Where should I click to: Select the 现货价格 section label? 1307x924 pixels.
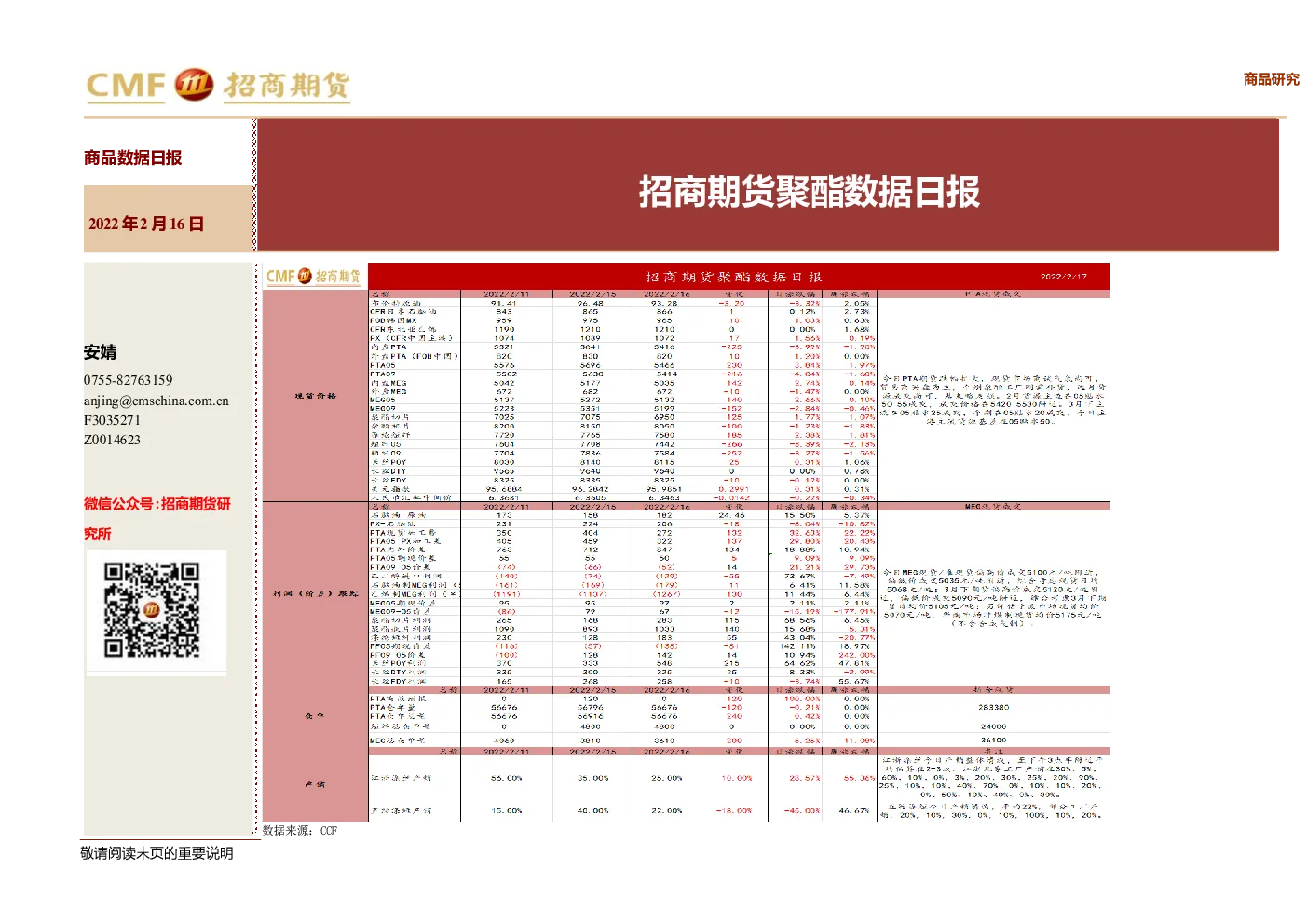tap(315, 396)
